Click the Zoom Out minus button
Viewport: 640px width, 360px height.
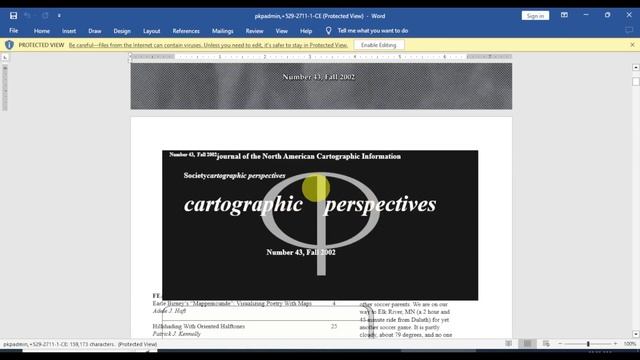click(x=560, y=344)
